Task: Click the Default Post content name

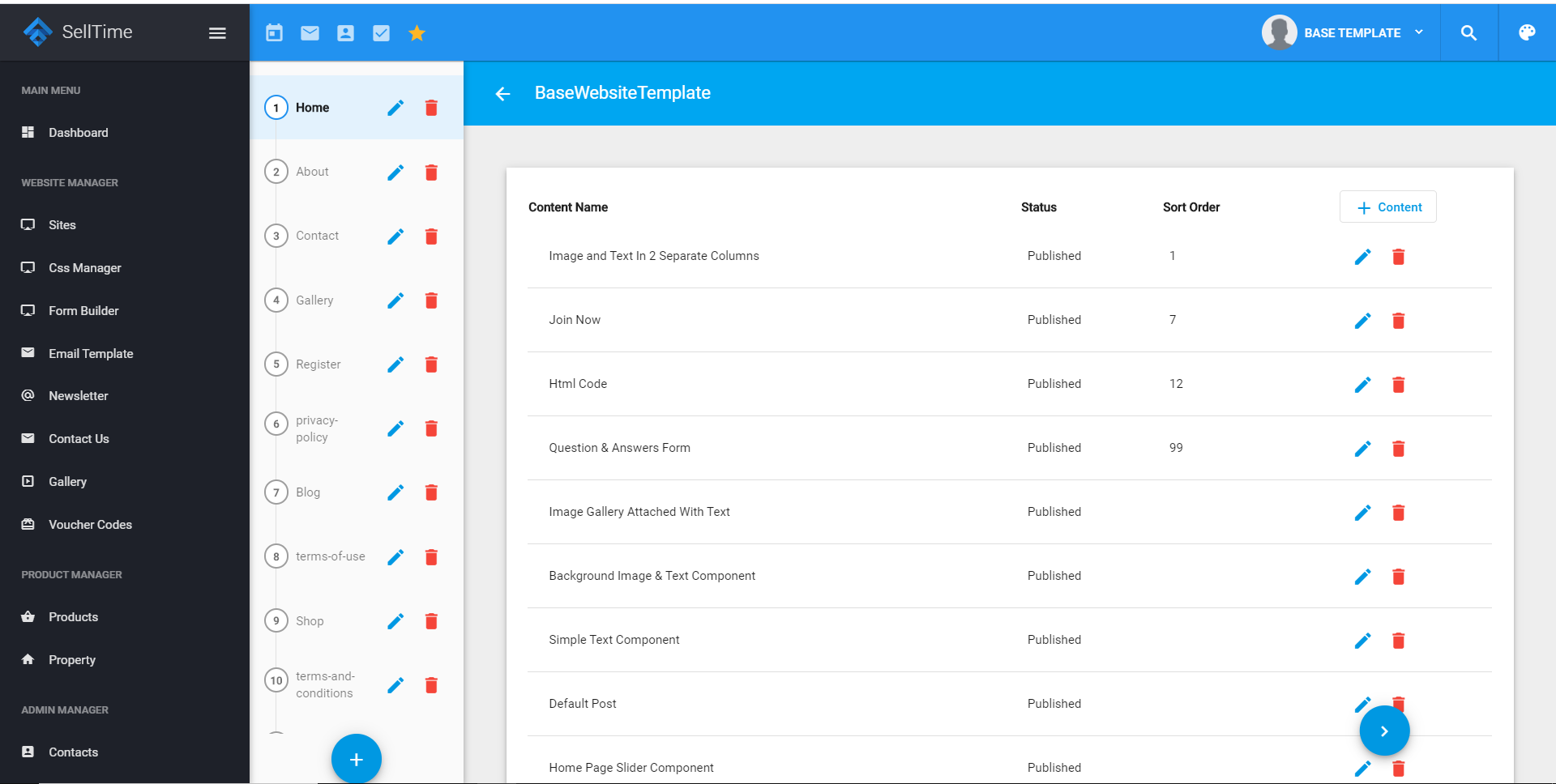Action: 582,704
